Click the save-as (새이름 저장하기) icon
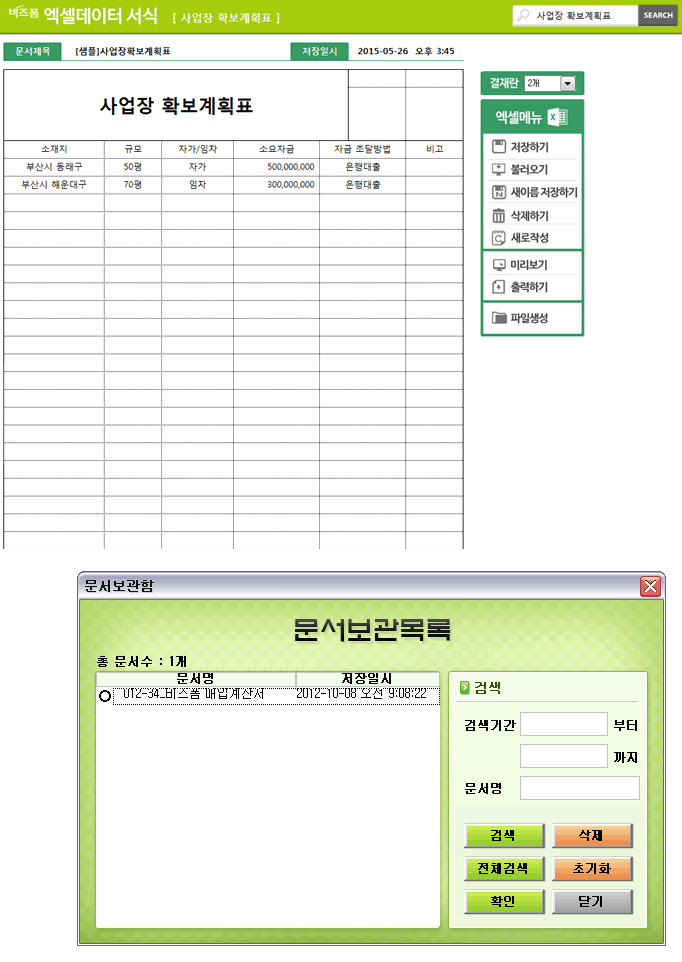This screenshot has height=962, width=682. coord(499,192)
